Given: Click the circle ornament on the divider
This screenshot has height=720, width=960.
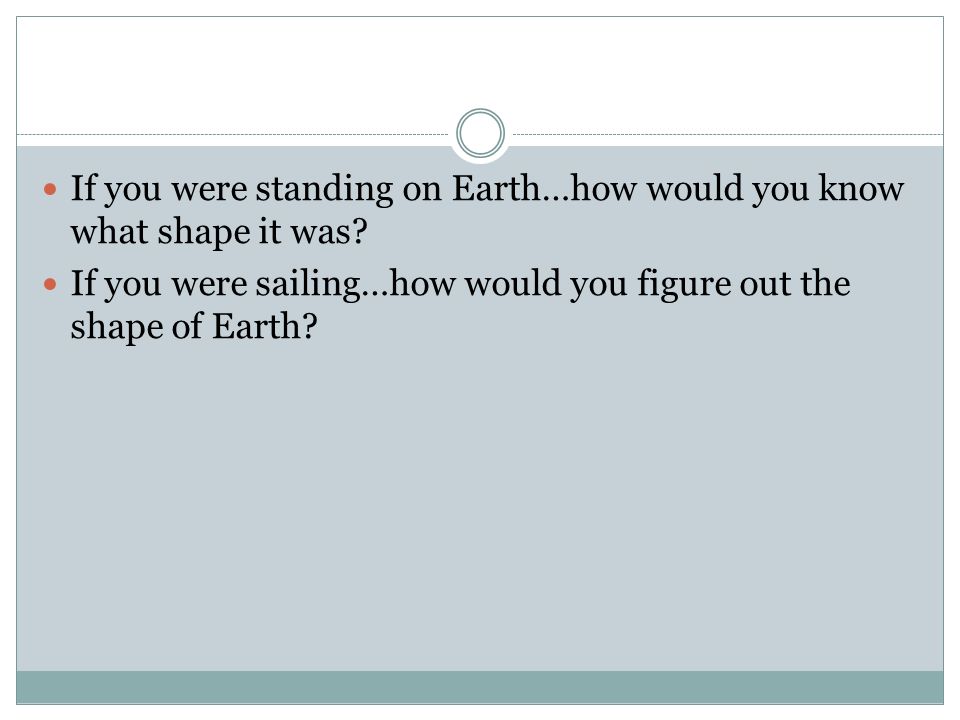Looking at the screenshot, I should click(x=480, y=133).
